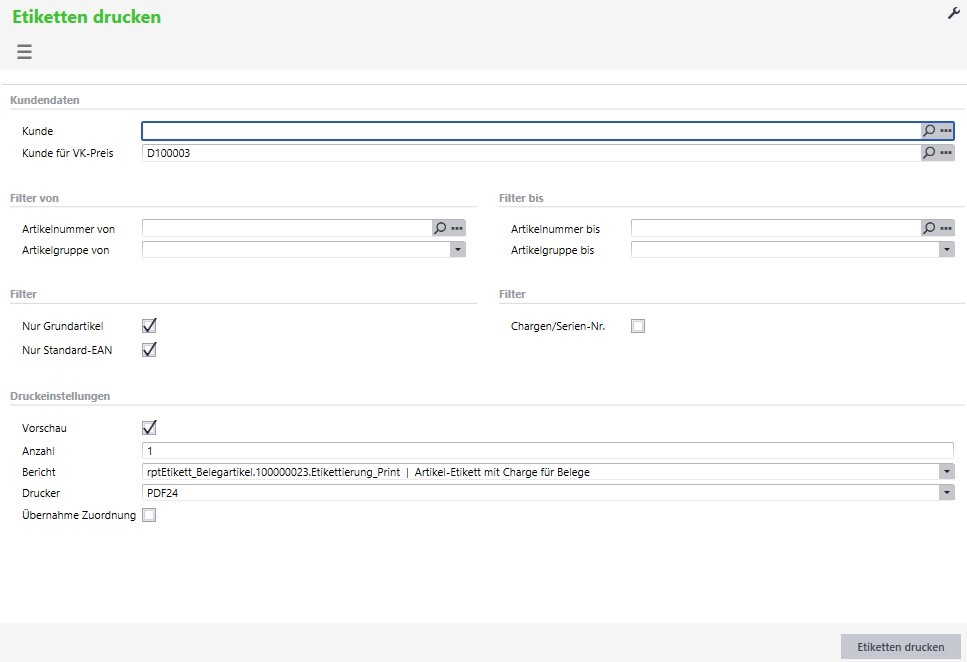967x662 pixels.
Task: Search with magnifier for Kunde für VK-Preis
Action: click(x=929, y=153)
